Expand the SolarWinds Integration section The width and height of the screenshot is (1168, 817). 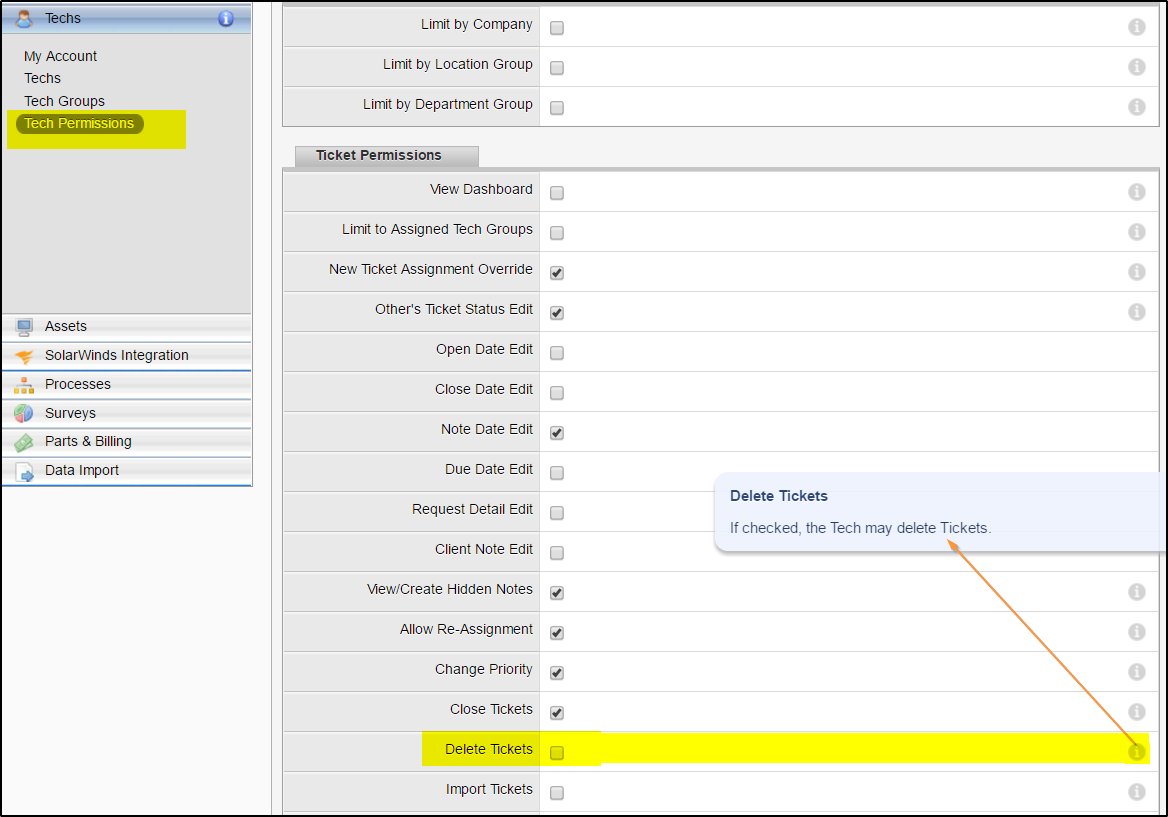(127, 356)
